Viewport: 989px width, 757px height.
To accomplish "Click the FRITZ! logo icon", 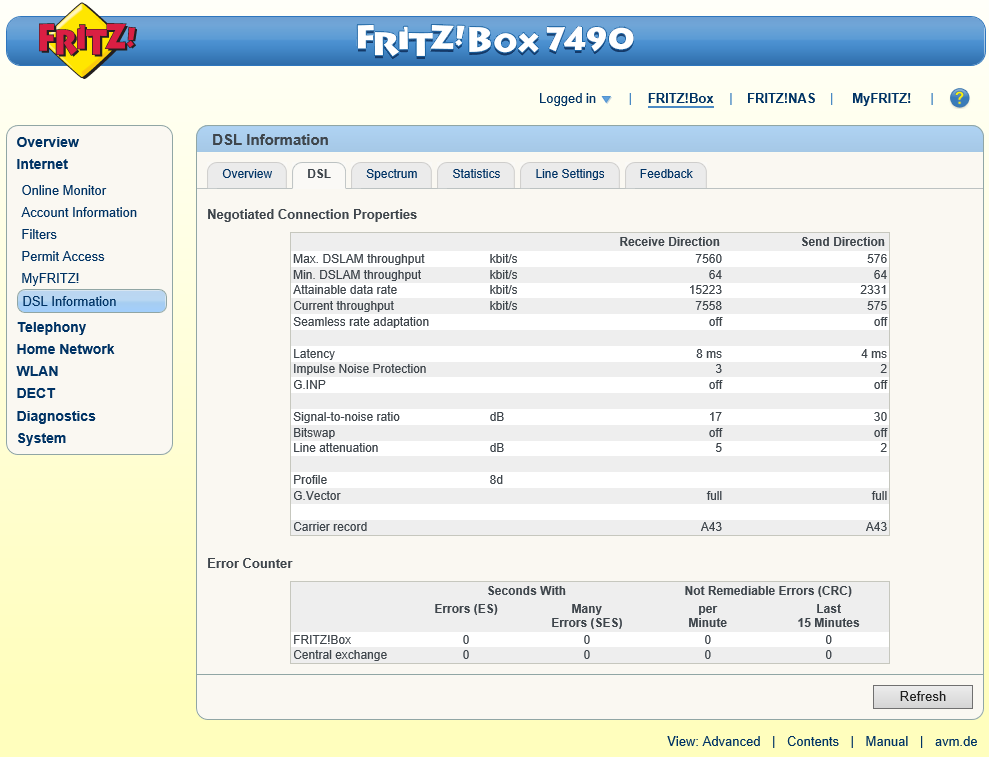I will [87, 40].
